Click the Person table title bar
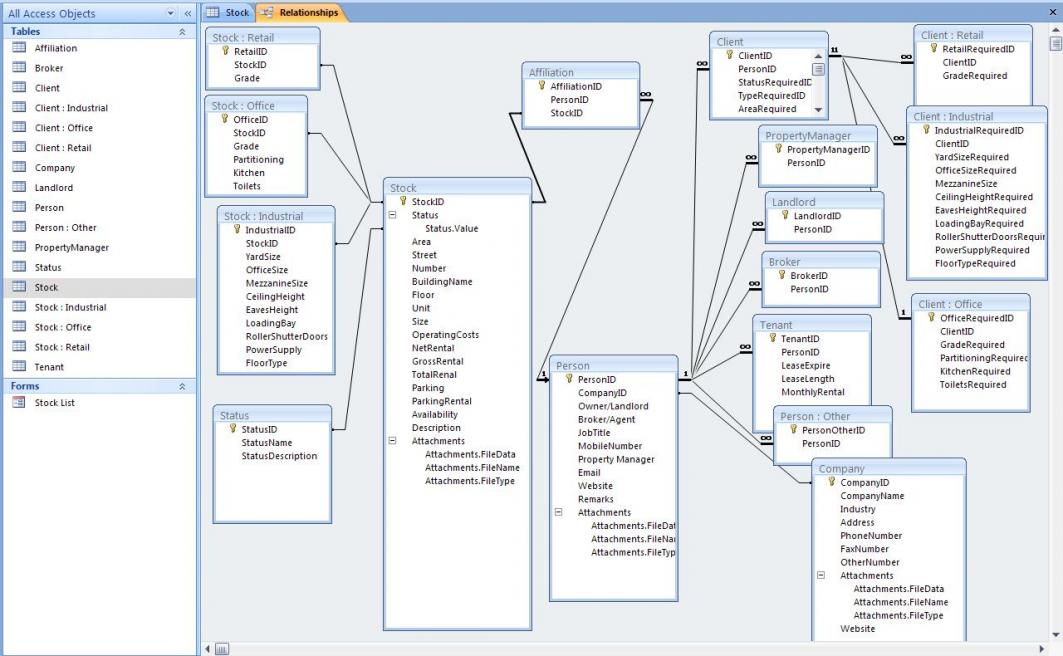Screen dimensions: 1063x656 click(x=614, y=365)
